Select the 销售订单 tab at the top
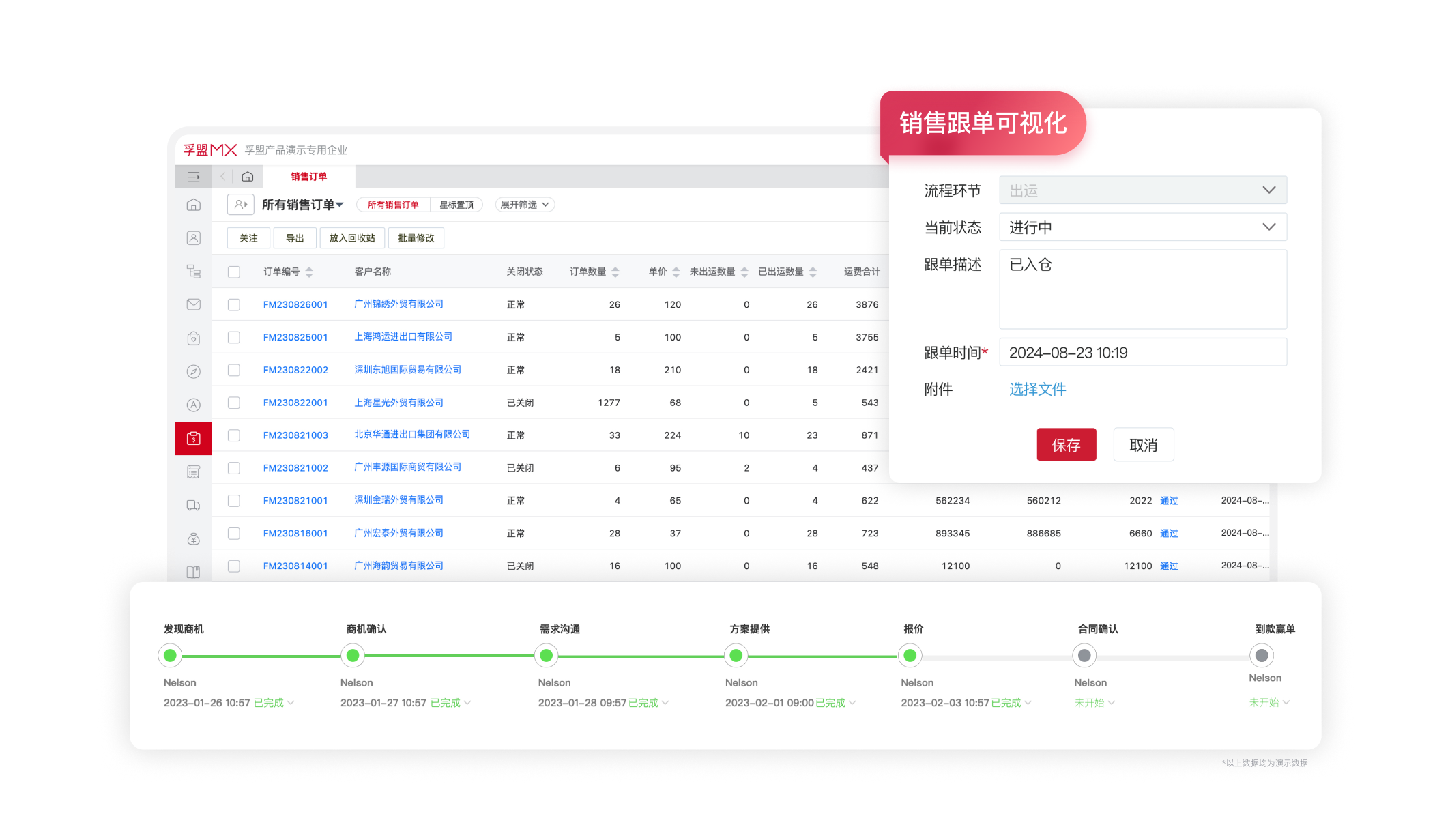This screenshot has height=840, width=1450. click(x=307, y=176)
